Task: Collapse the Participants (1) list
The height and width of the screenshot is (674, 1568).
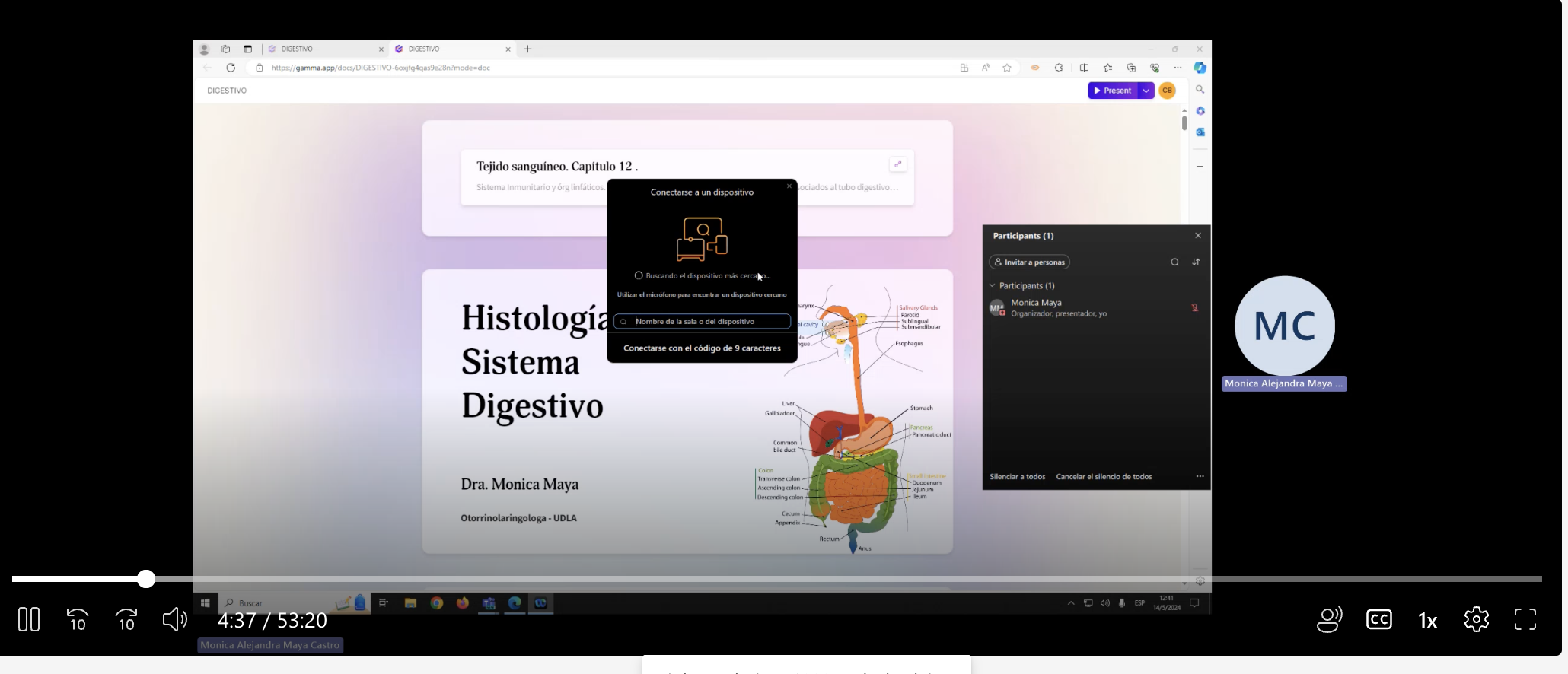Action: [993, 286]
